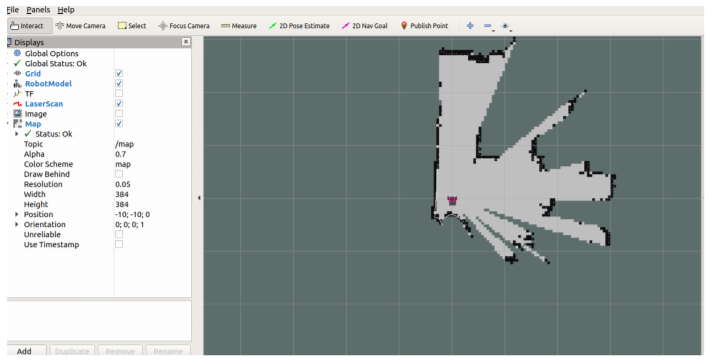This screenshot has width=709, height=362.
Task: Click the blue plus add-tool icon
Action: click(x=470, y=26)
